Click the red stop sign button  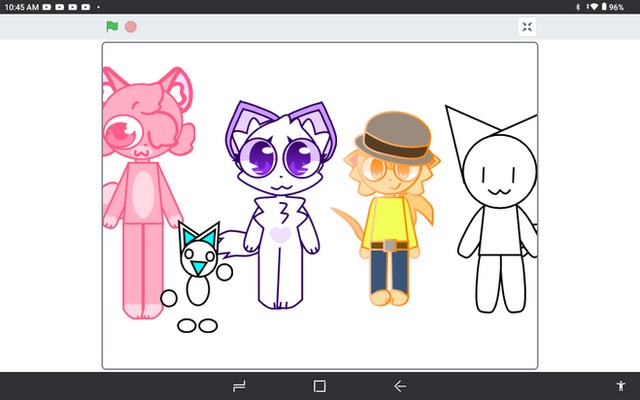(131, 27)
